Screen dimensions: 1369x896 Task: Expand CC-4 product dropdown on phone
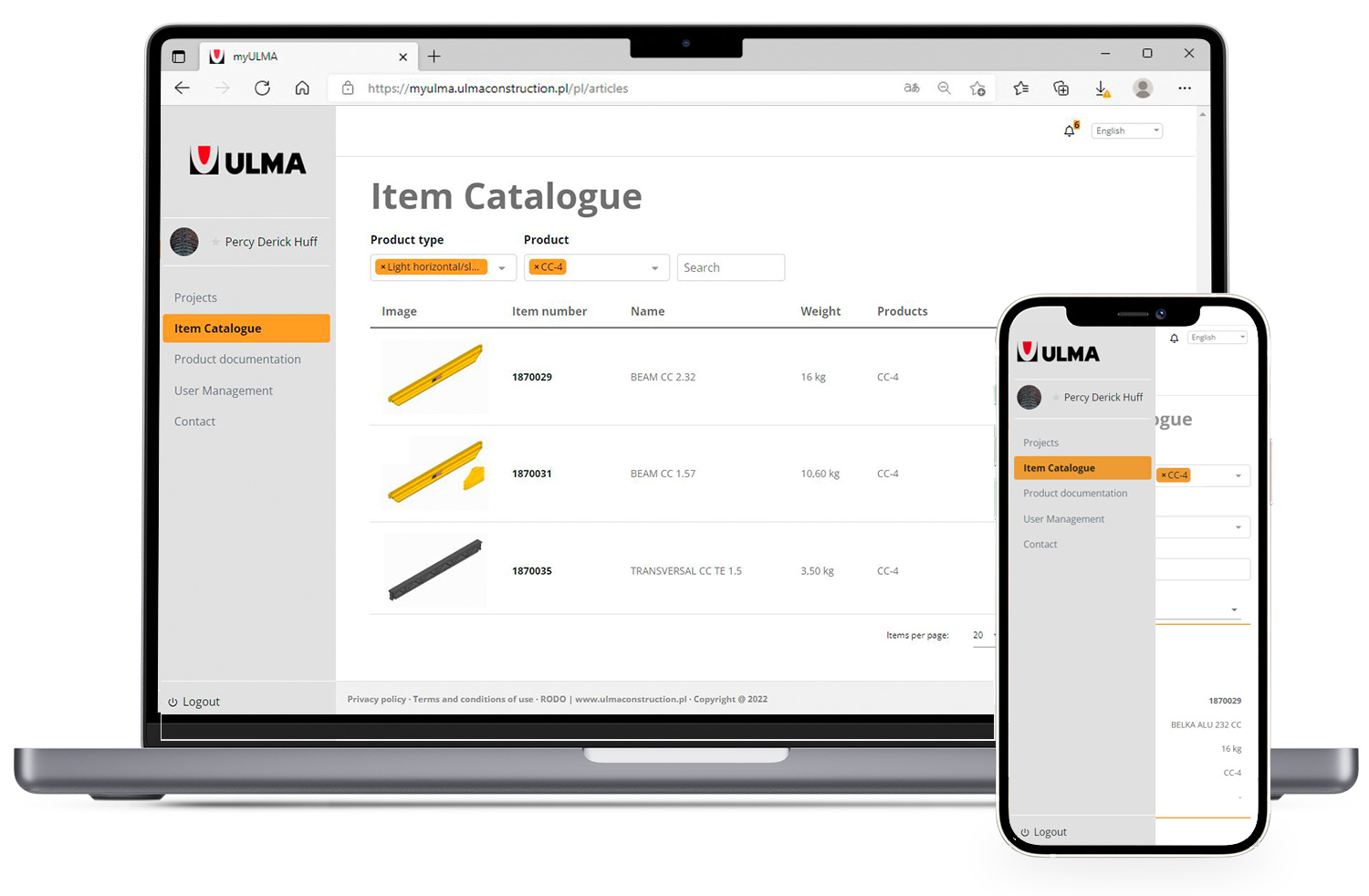click(1238, 475)
